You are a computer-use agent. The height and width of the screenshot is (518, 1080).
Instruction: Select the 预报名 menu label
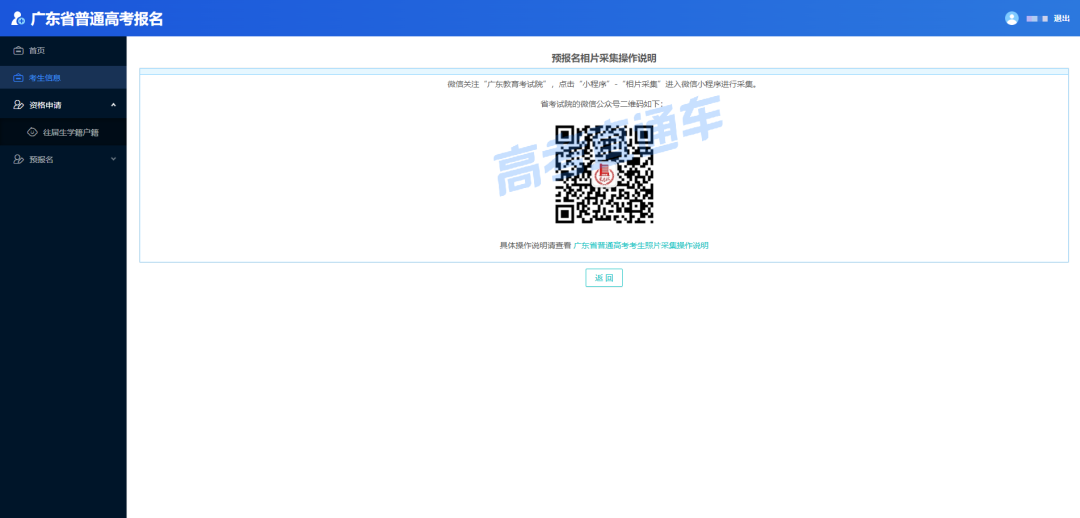point(41,159)
